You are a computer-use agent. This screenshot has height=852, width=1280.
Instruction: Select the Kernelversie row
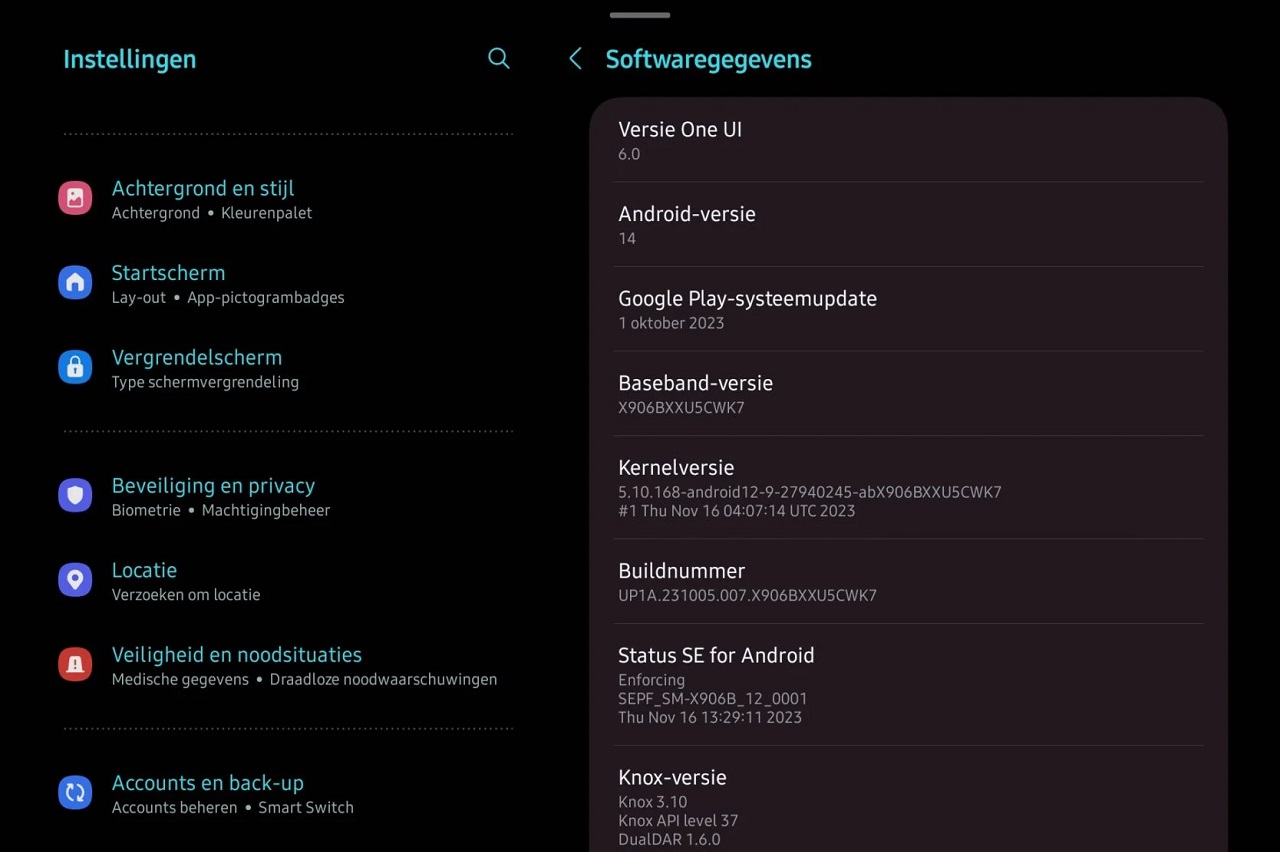coord(908,487)
